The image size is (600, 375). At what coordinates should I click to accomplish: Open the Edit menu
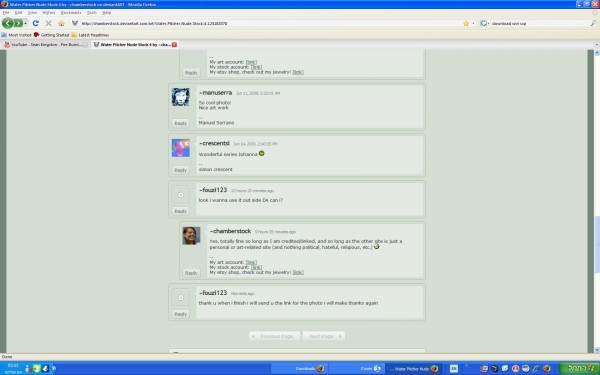(18, 13)
